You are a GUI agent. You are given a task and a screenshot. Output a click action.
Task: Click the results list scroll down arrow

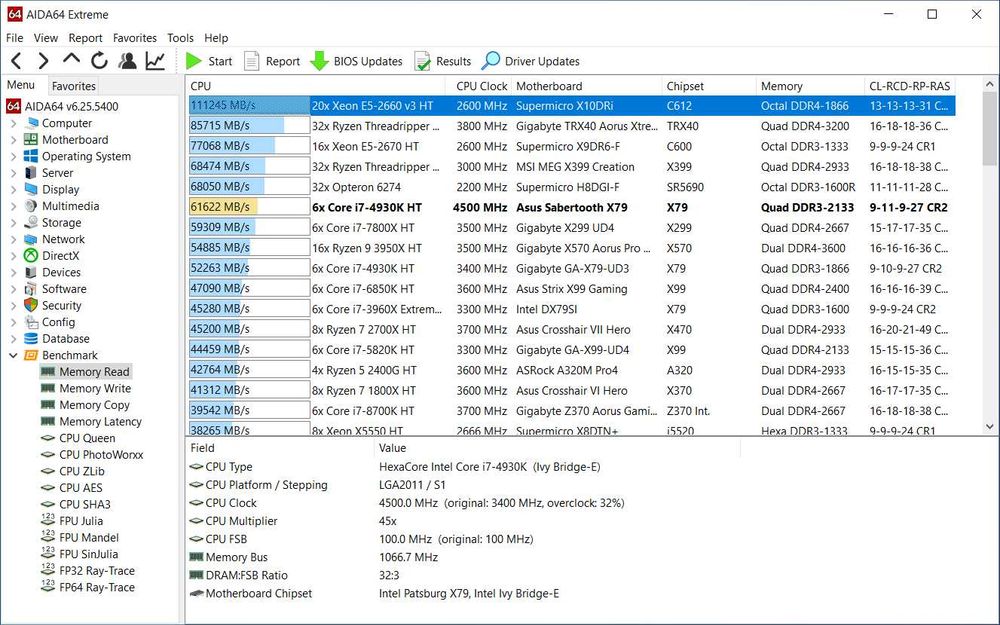pos(990,427)
